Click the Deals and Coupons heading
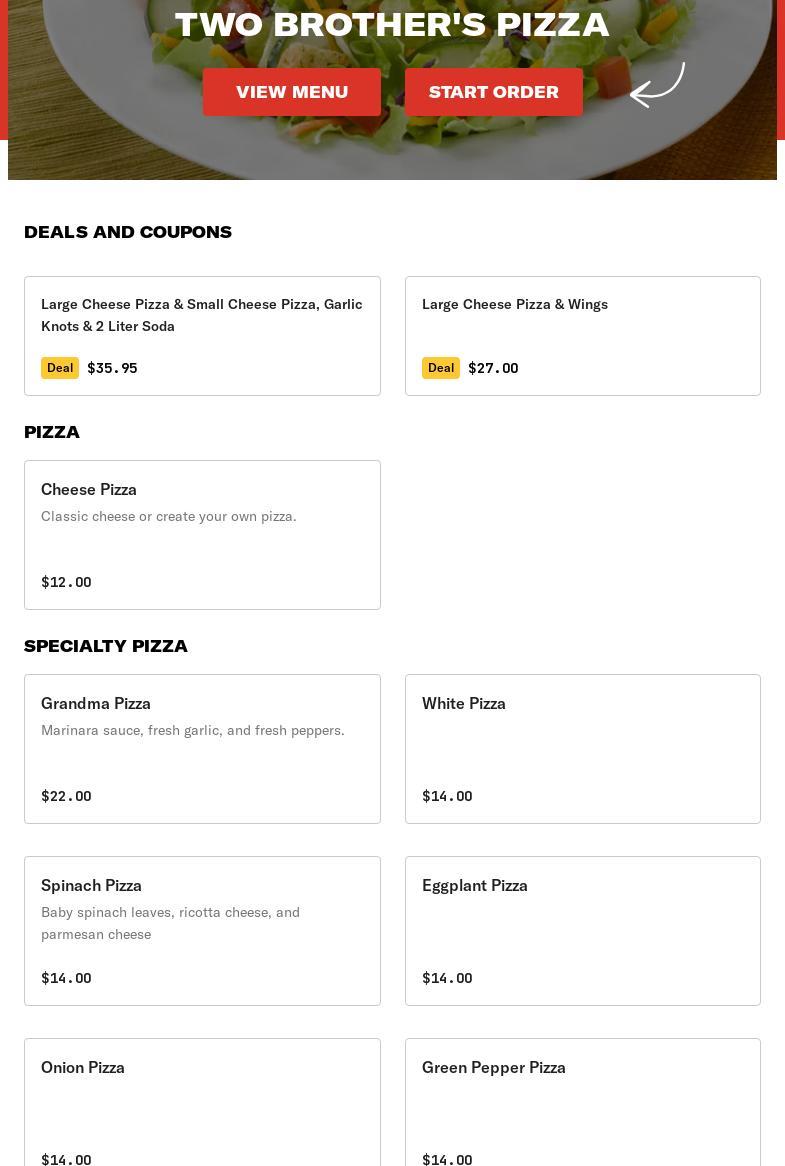785x1166 pixels. pyautogui.click(x=128, y=232)
